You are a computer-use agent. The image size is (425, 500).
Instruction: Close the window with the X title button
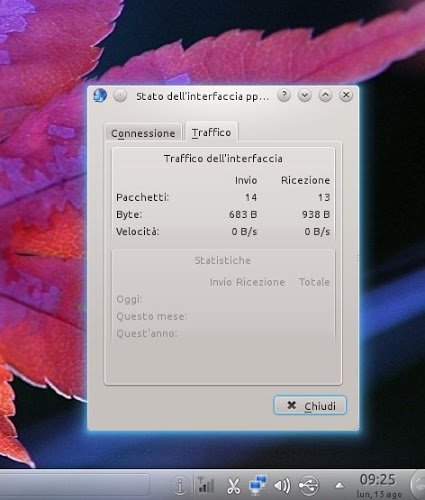pos(346,96)
